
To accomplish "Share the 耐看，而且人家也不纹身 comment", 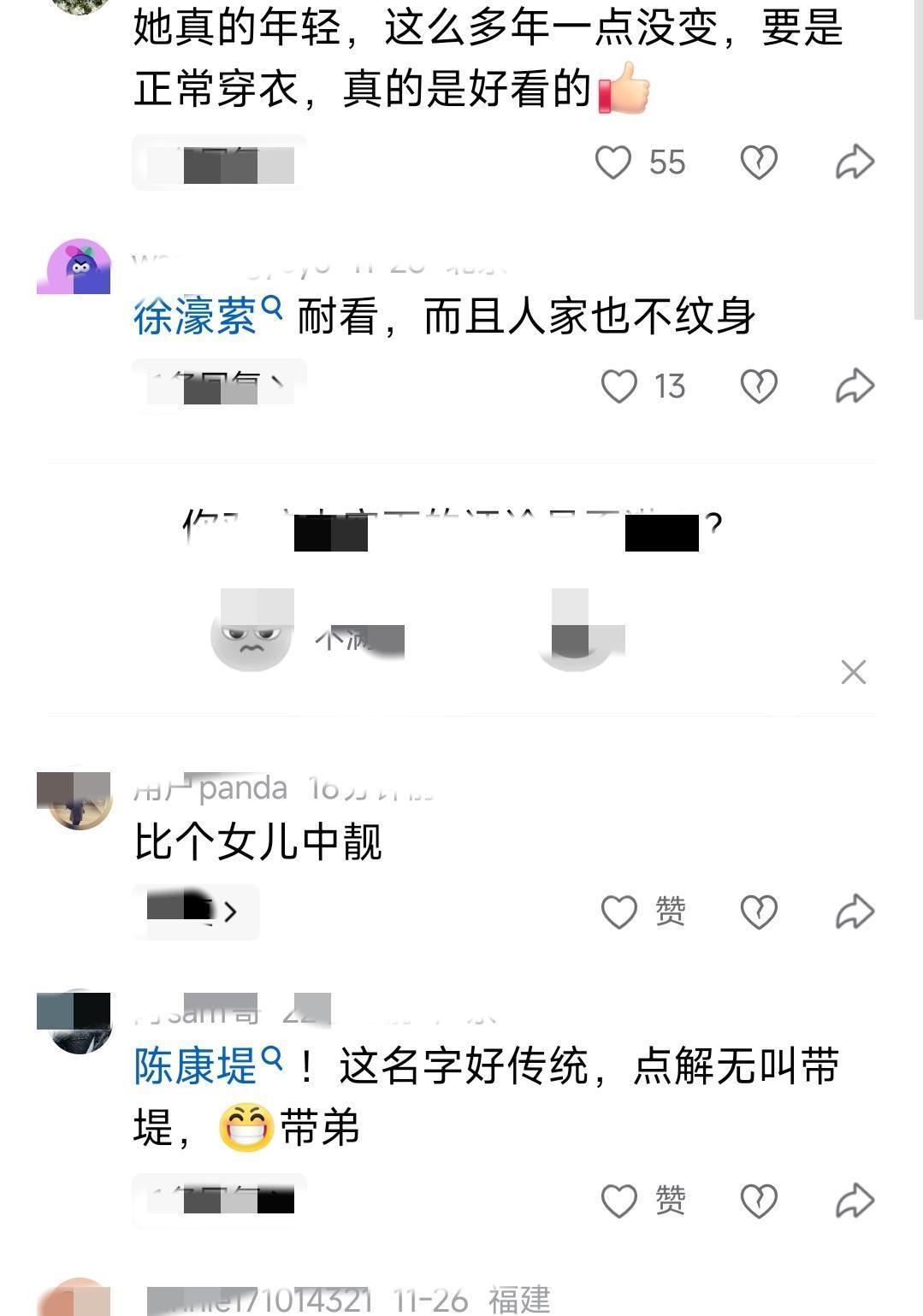I will click(x=855, y=387).
